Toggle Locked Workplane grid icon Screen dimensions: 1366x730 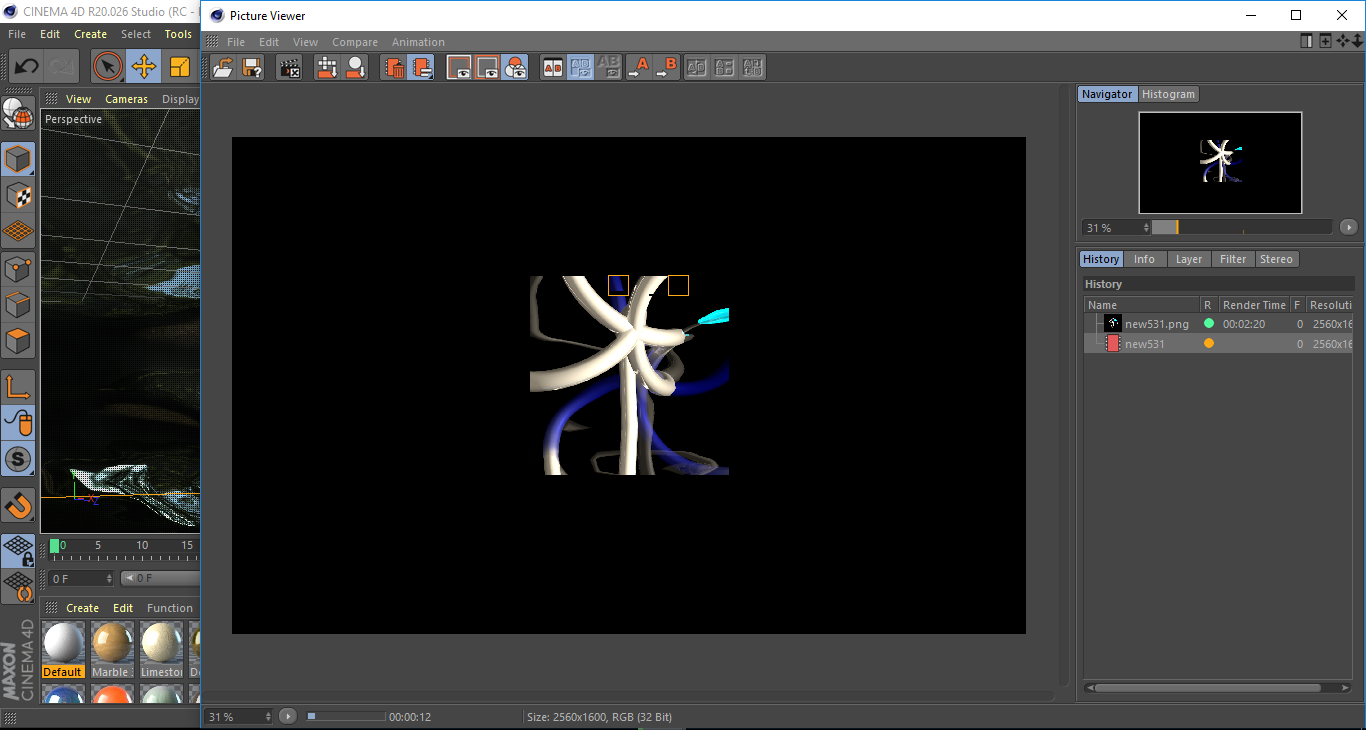(18, 550)
